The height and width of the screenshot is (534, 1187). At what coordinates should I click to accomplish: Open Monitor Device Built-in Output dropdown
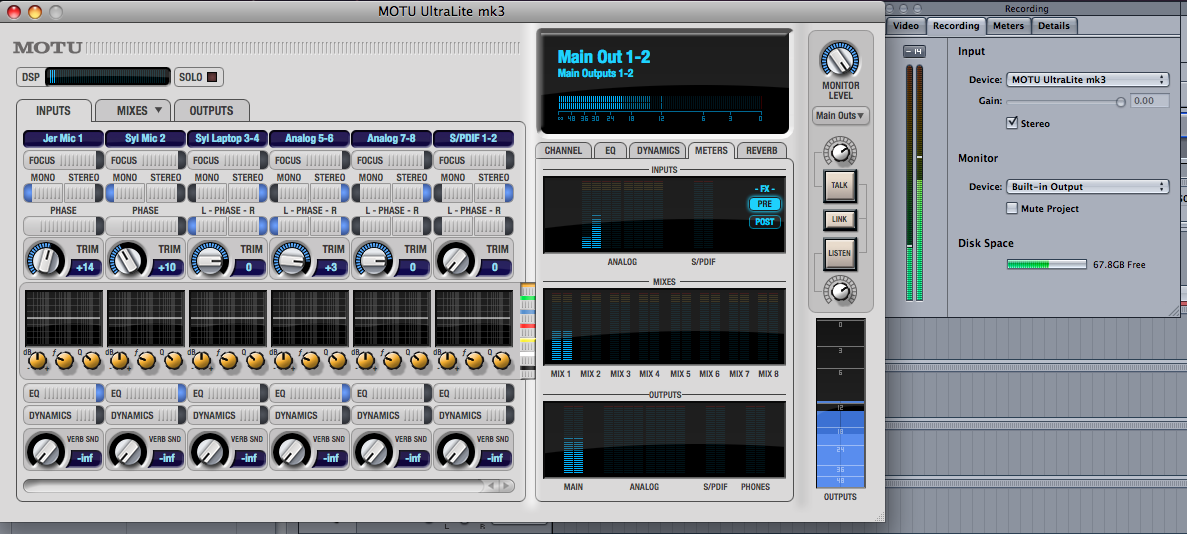(1087, 186)
